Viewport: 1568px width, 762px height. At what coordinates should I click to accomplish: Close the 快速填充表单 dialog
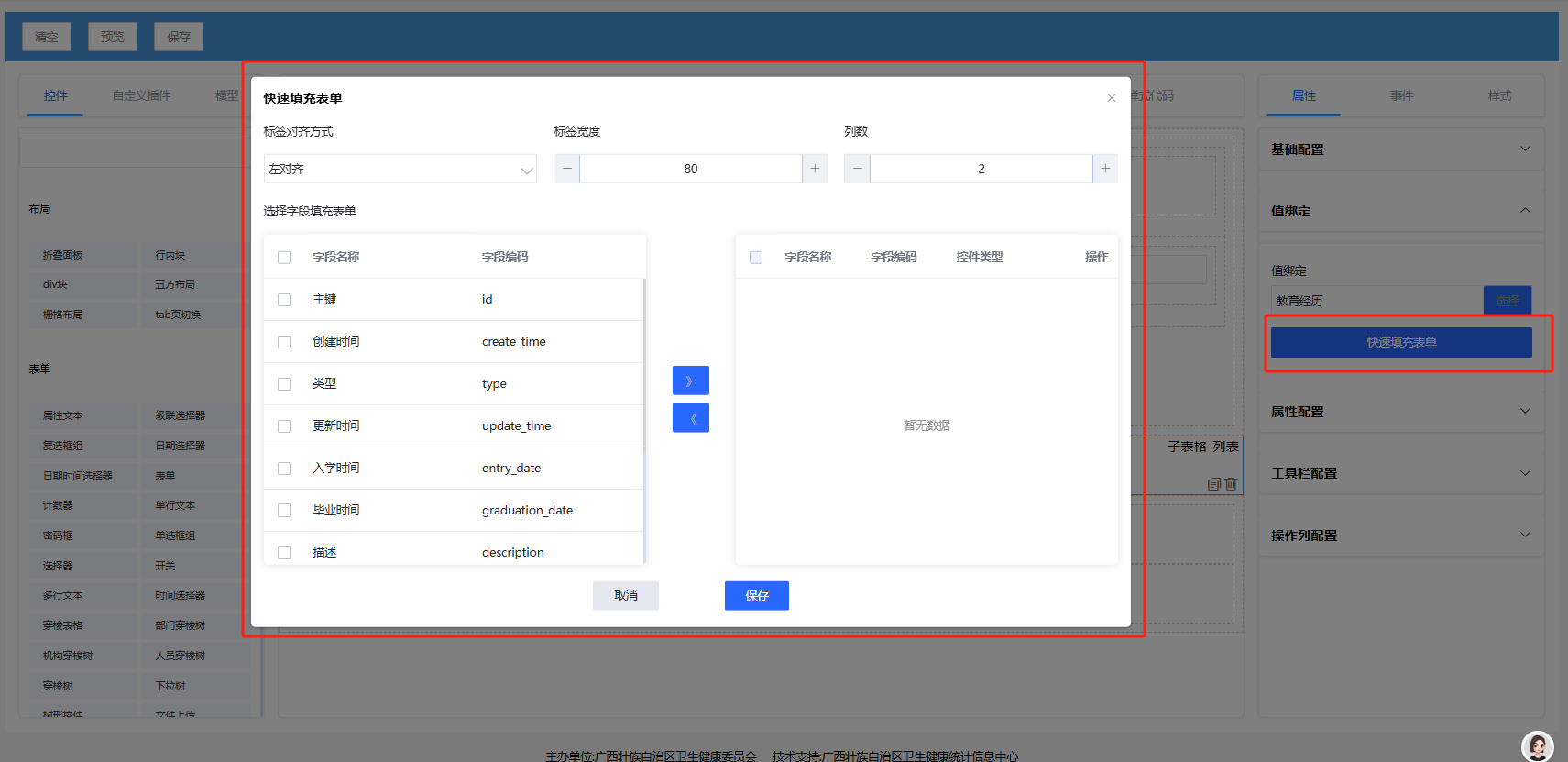click(1111, 98)
